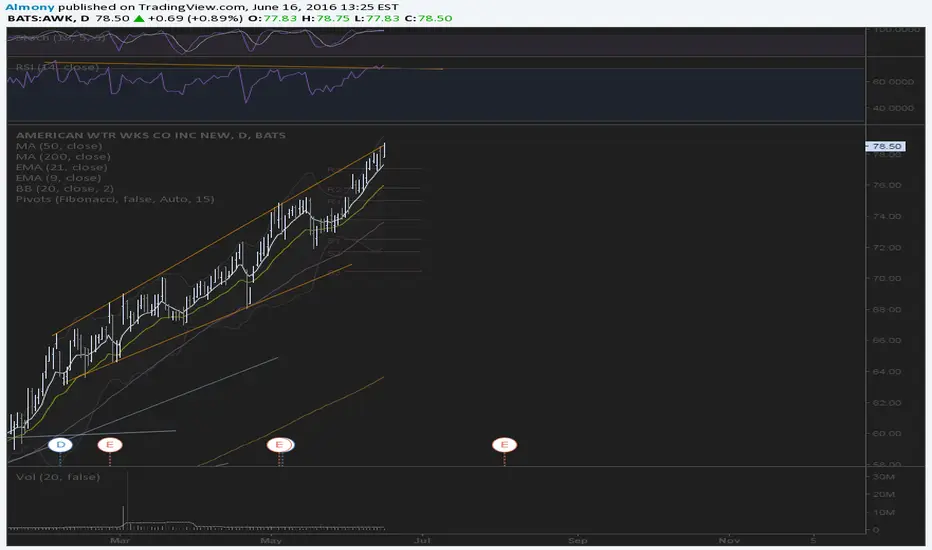Click the May label on time axis
Screen dimensions: 932x550
[x=271, y=540]
